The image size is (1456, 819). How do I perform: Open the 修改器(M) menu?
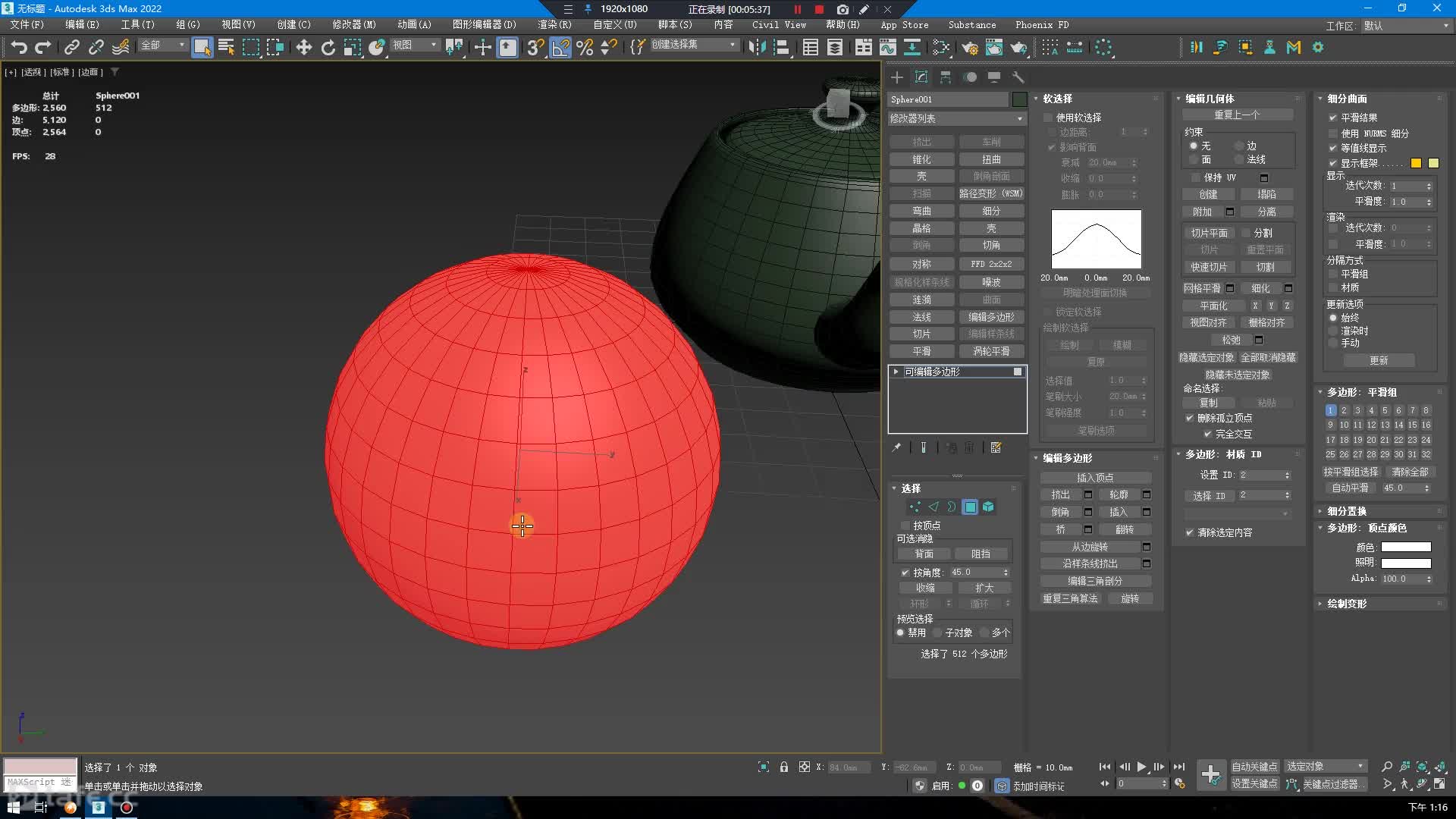coord(354,25)
